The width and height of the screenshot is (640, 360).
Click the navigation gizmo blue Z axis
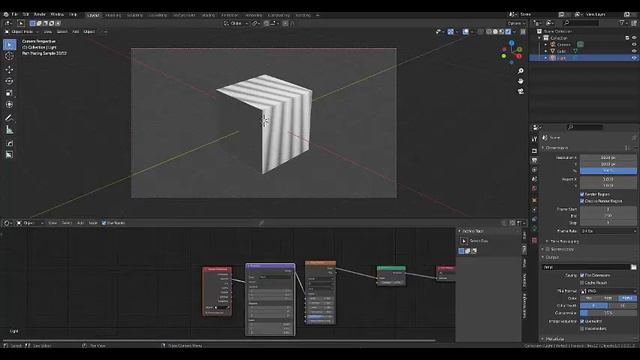coord(512,43)
